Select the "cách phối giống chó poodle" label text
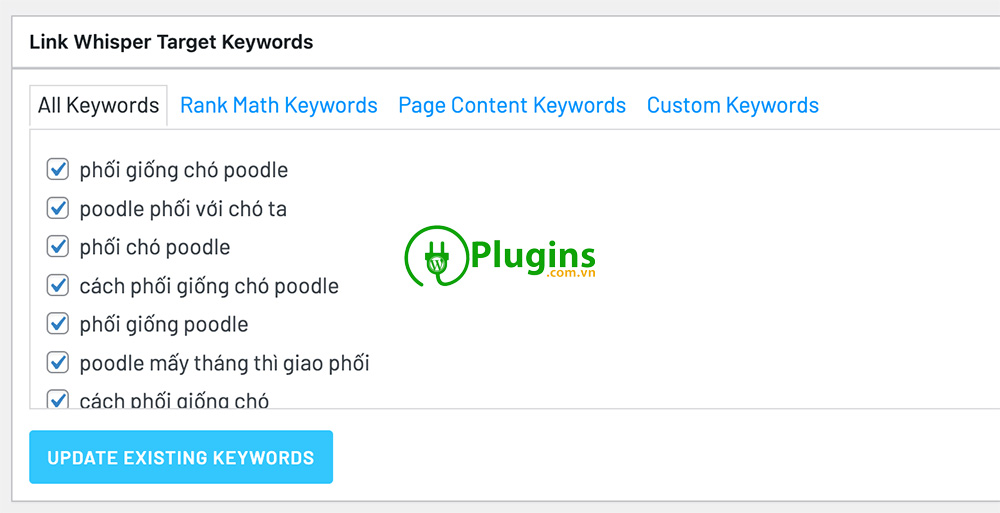1000x513 pixels. (x=209, y=286)
